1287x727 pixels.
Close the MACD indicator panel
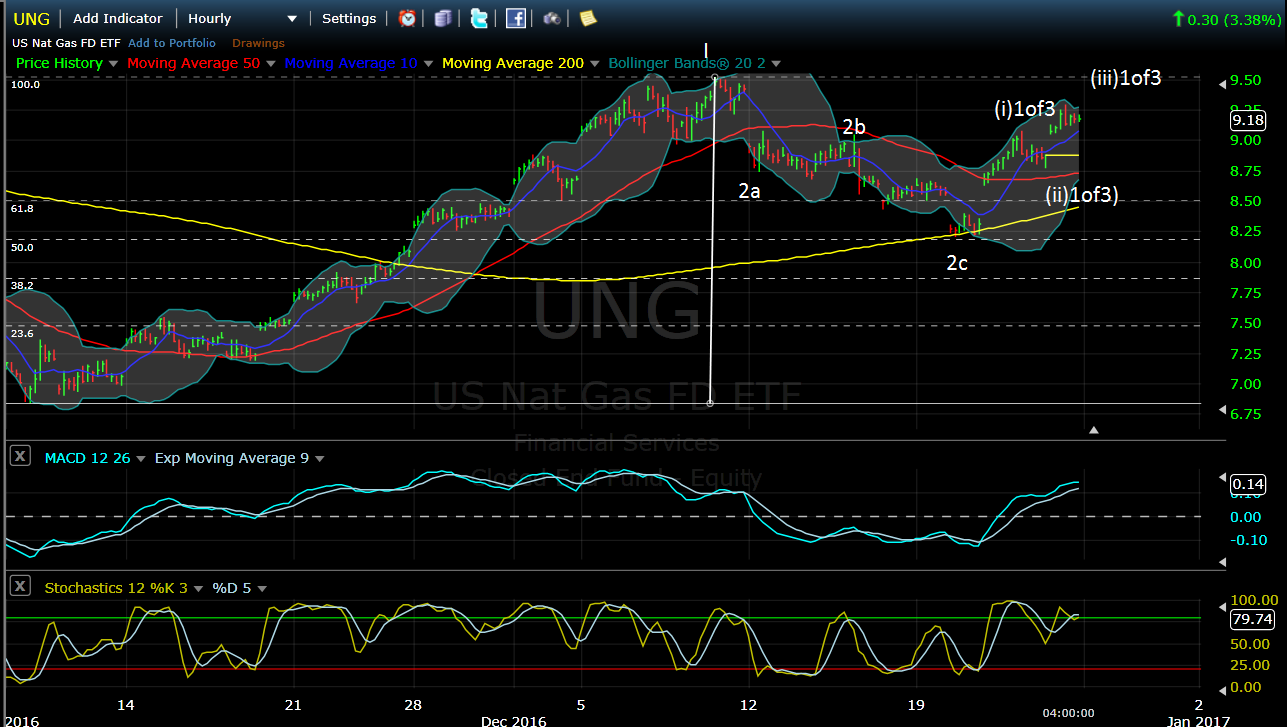click(19, 456)
